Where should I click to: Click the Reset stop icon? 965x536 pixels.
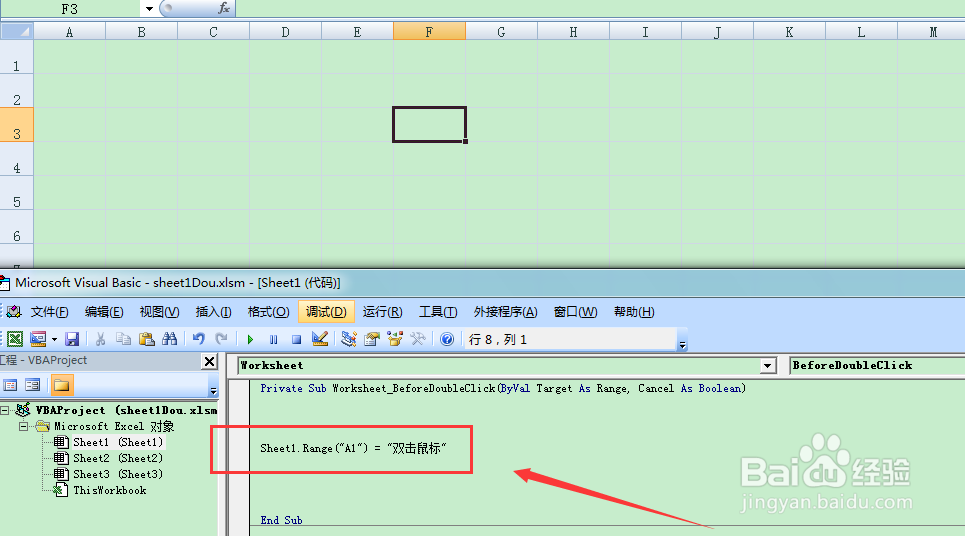296,339
